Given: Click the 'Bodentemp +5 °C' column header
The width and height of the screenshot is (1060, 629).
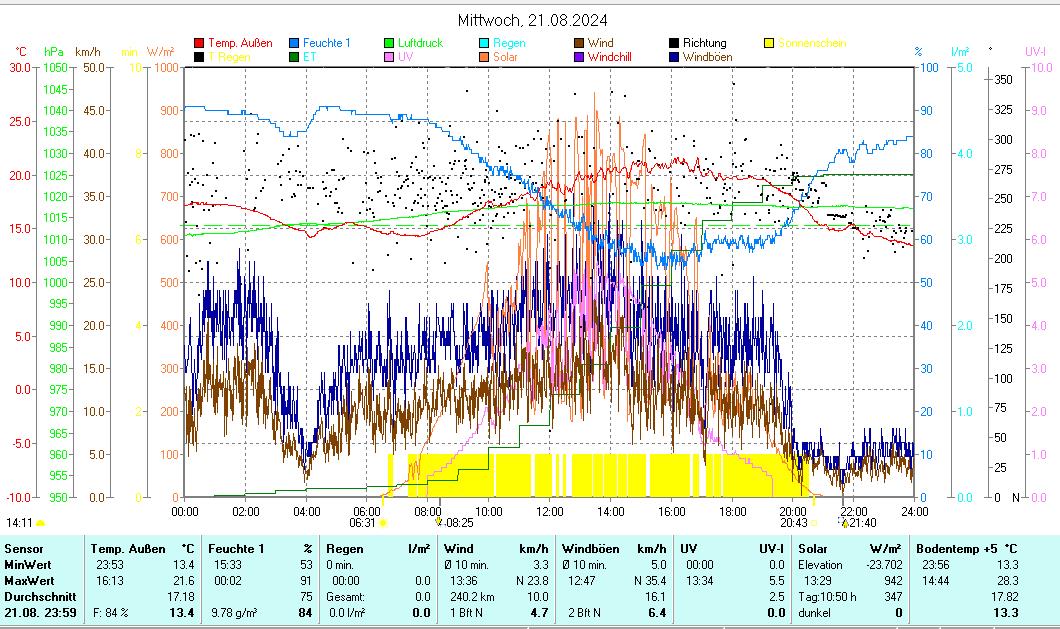Looking at the screenshot, I should coord(966,549).
